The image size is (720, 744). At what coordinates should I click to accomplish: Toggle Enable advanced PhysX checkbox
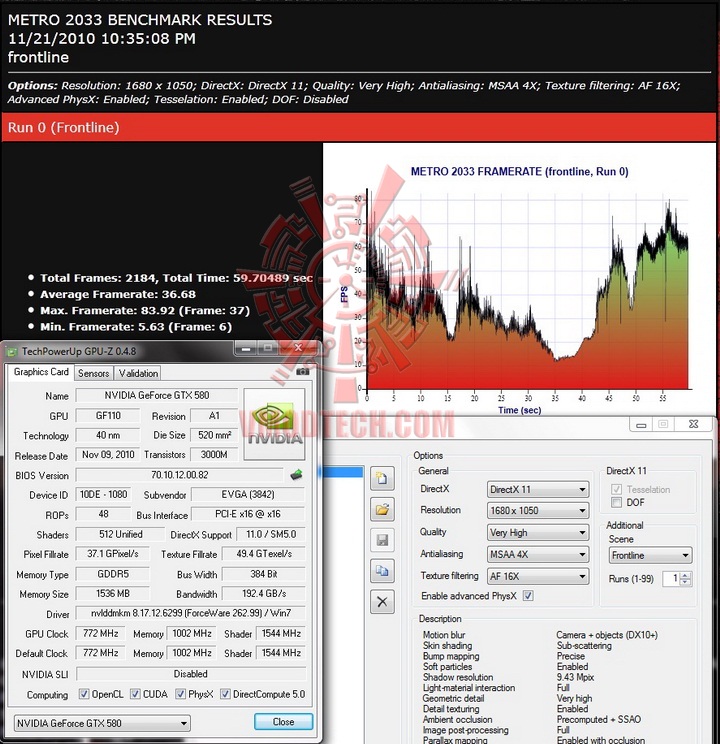[x=528, y=595]
